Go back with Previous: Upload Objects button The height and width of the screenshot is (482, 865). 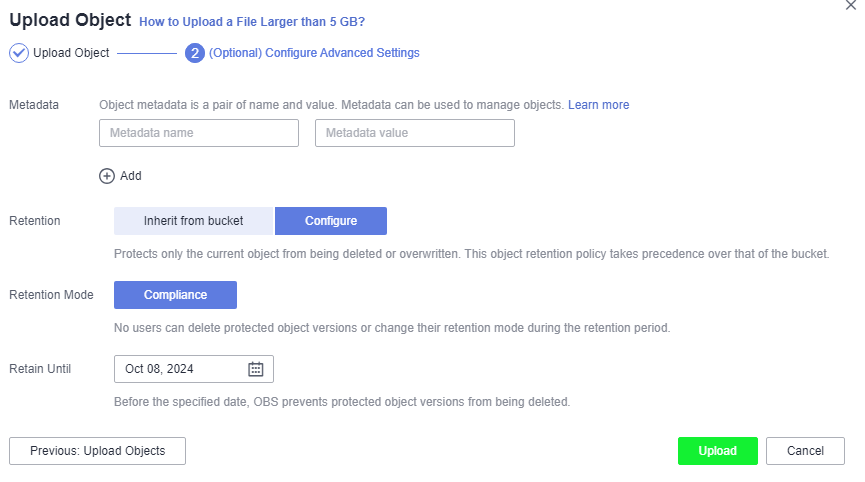97,451
